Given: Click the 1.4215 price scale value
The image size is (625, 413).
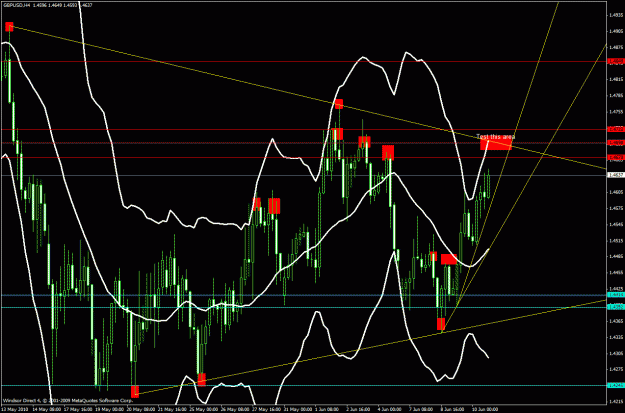Looking at the screenshot, I should pos(616,401).
